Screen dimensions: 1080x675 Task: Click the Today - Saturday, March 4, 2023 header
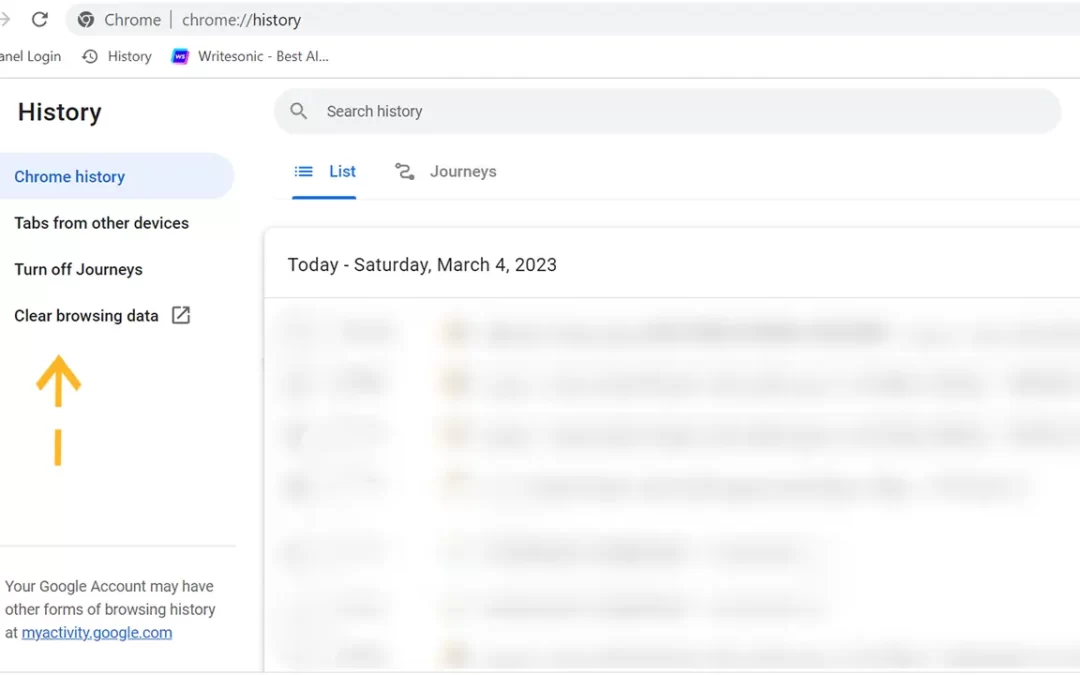(422, 265)
